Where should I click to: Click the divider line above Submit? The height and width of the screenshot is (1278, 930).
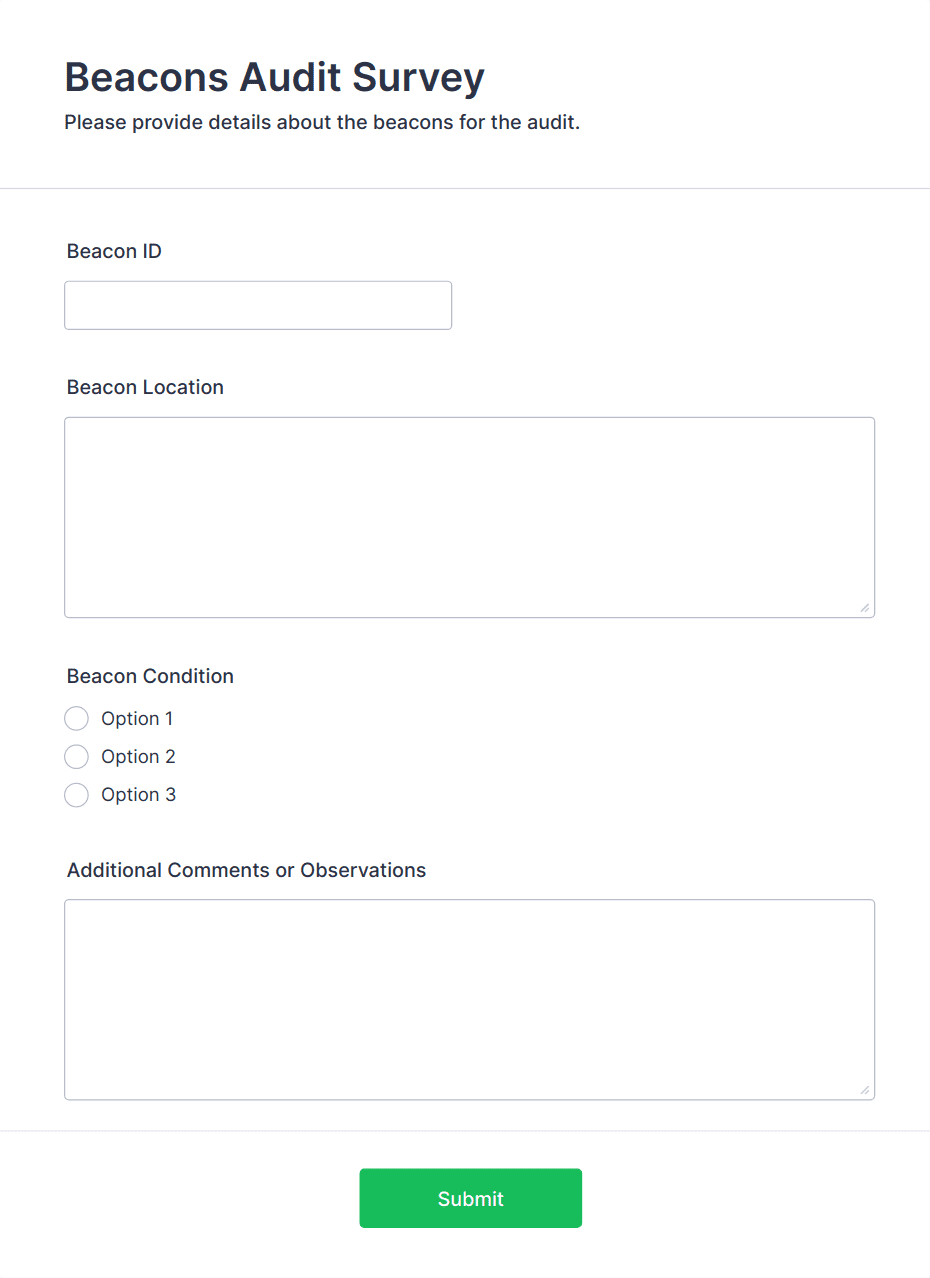pyautogui.click(x=465, y=1131)
